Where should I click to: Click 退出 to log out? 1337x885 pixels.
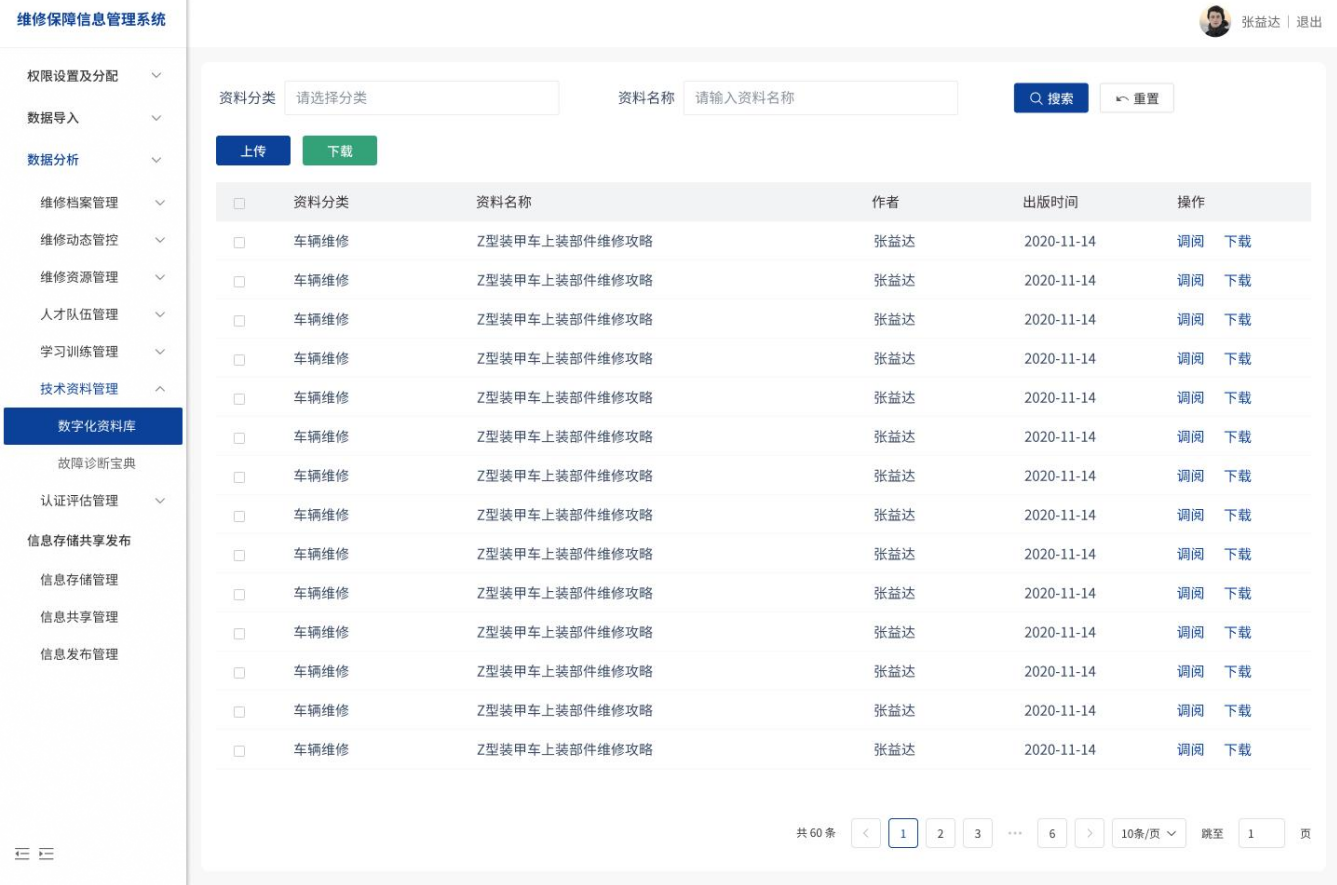1309,22
